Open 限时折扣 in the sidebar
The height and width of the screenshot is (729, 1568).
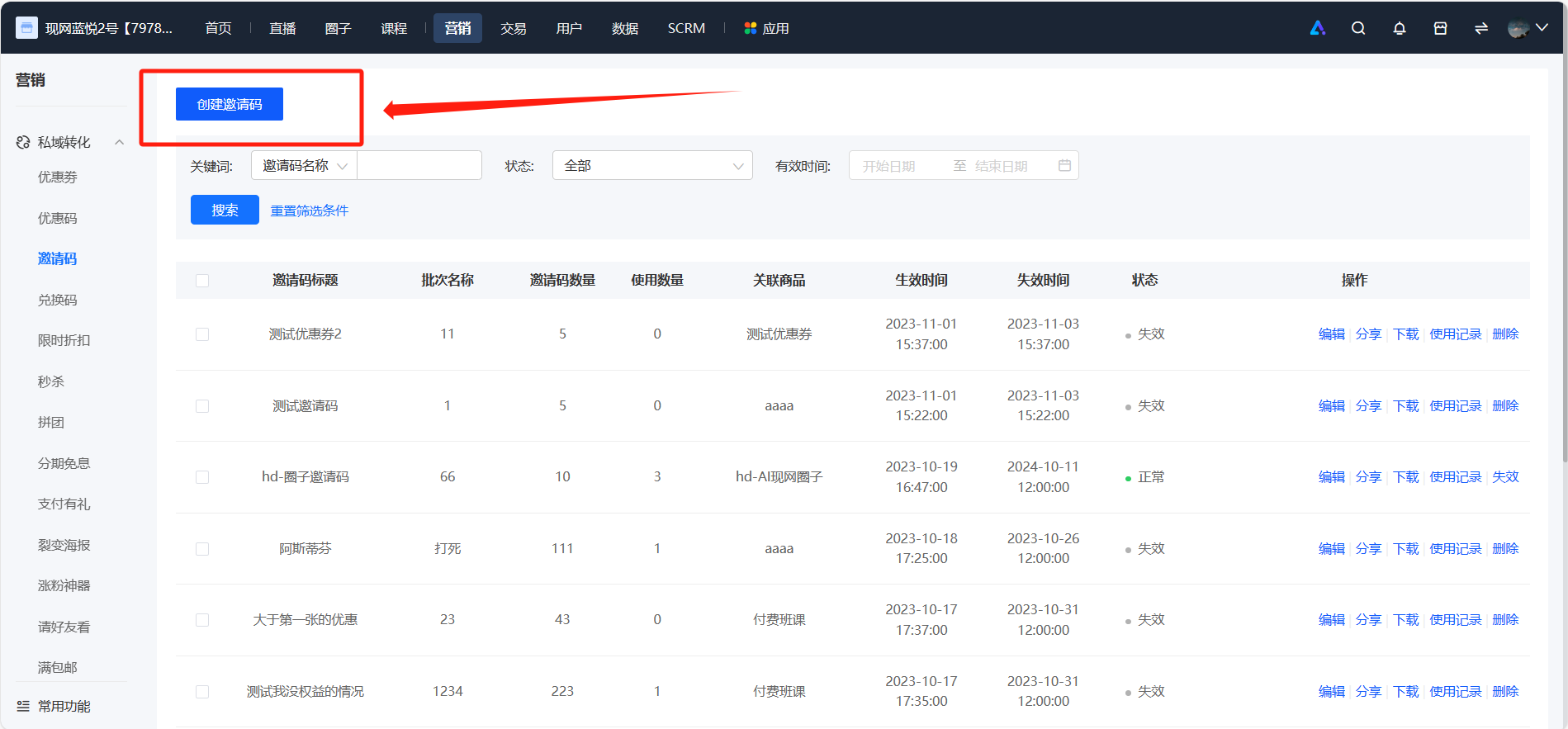point(64,340)
